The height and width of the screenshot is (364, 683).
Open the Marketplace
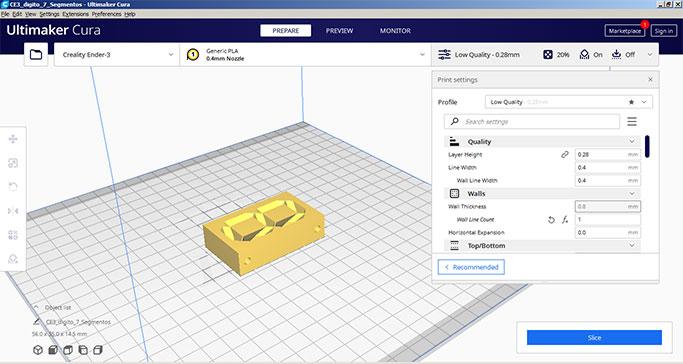[625, 31]
